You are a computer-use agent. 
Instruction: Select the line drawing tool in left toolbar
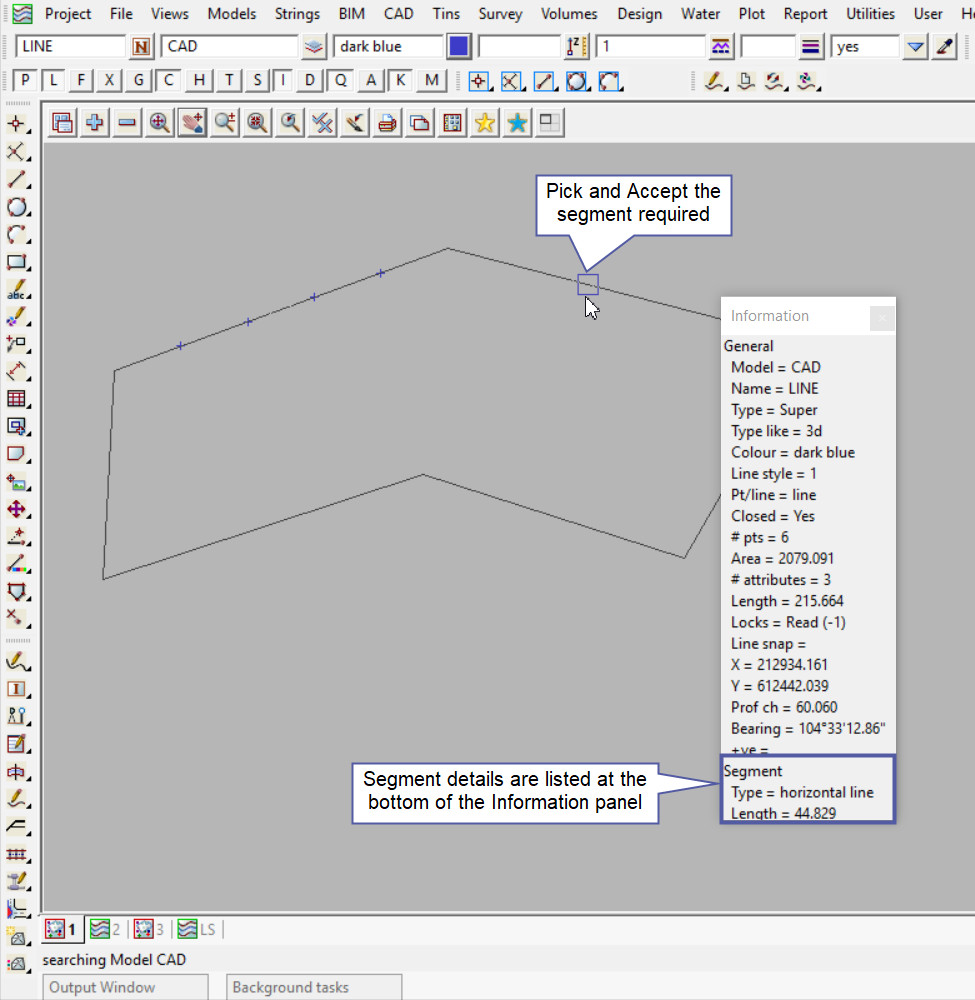pyautogui.click(x=16, y=180)
